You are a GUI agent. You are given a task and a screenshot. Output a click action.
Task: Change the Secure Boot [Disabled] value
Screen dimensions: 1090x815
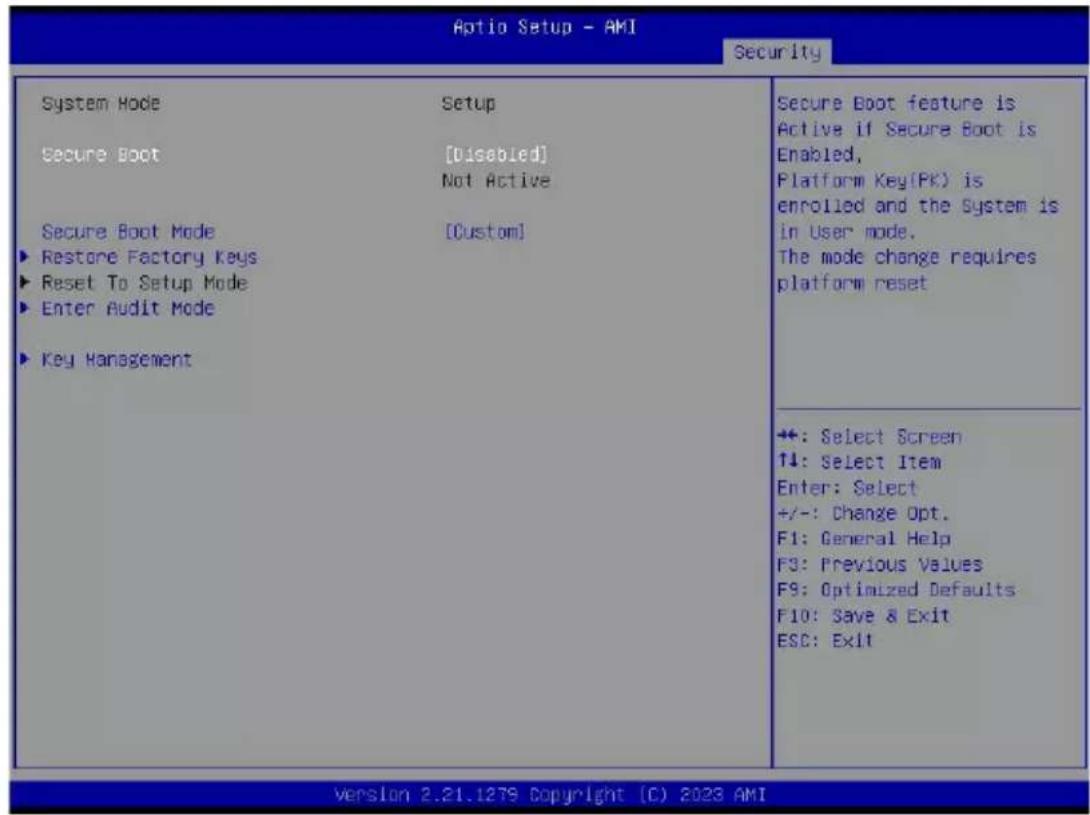(x=496, y=154)
